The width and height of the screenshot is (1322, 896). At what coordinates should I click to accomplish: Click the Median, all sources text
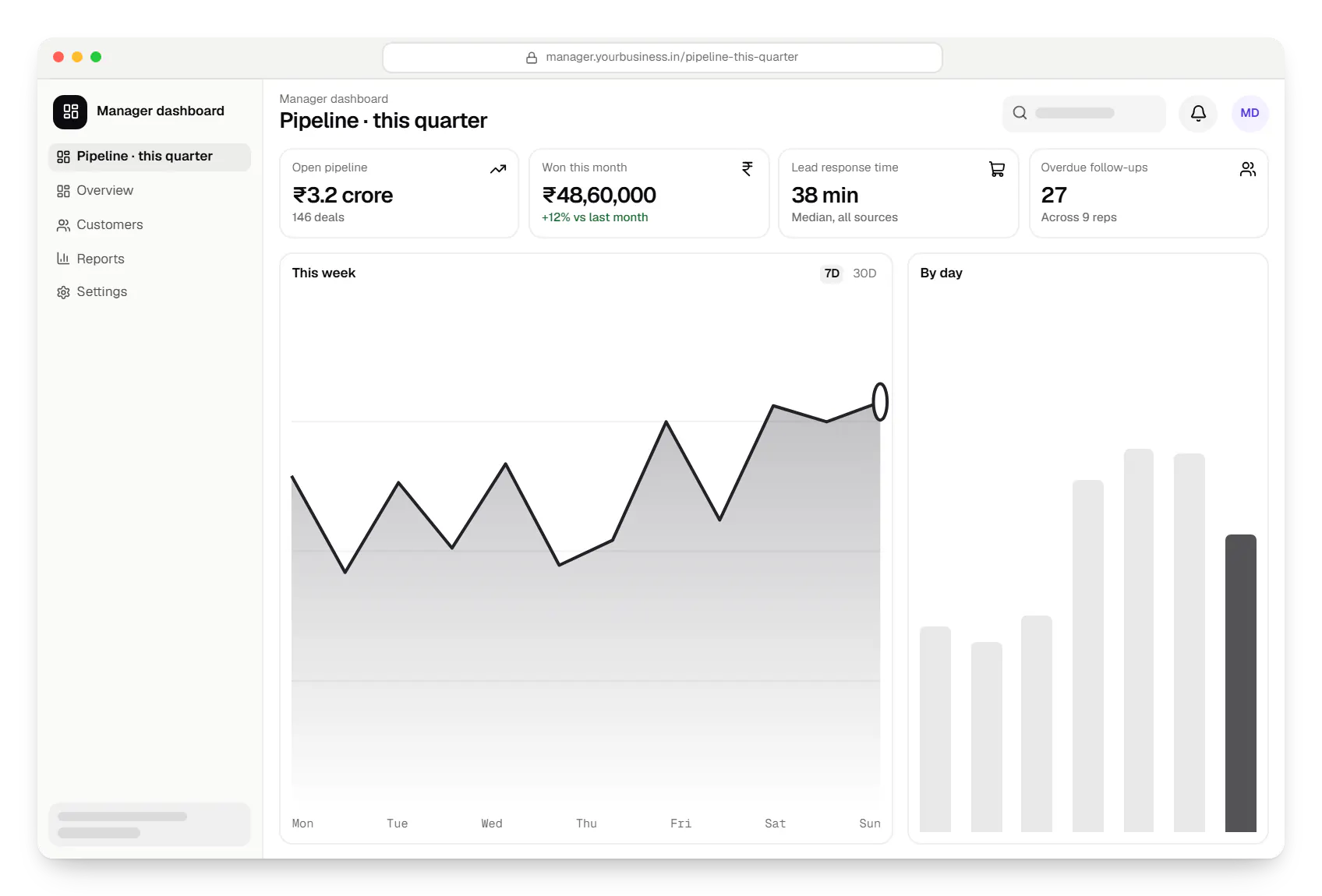click(x=844, y=218)
